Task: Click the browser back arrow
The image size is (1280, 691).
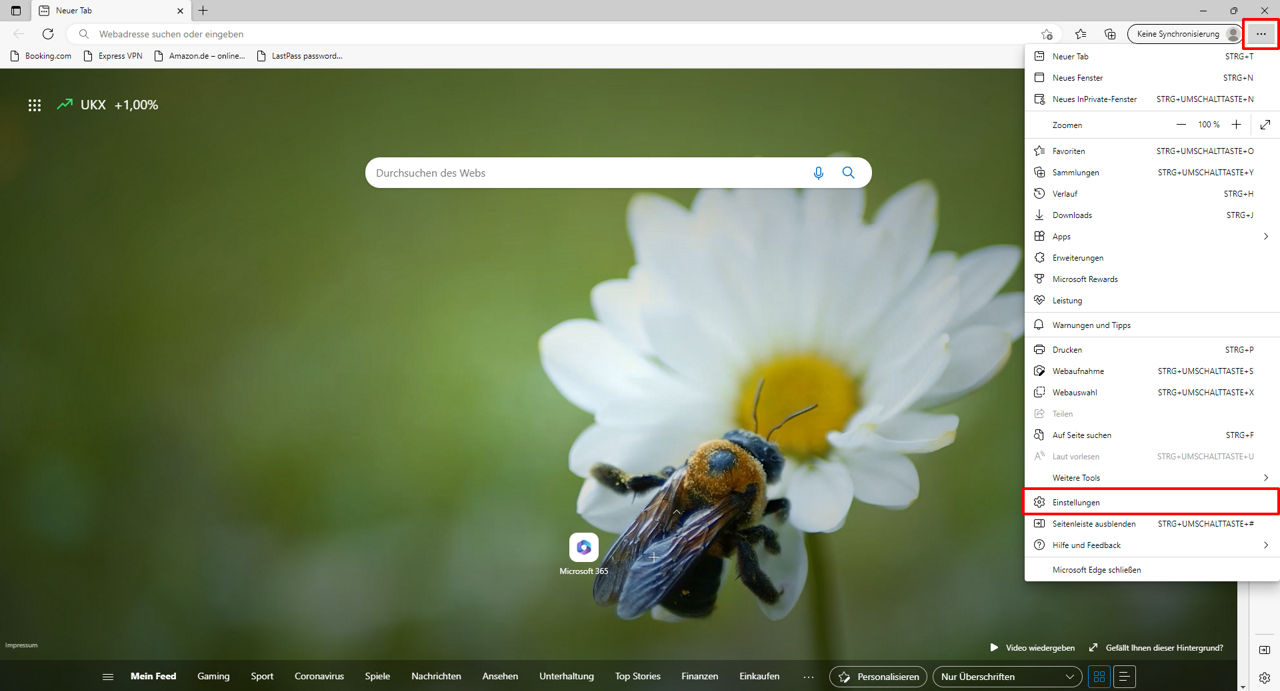Action: point(17,33)
